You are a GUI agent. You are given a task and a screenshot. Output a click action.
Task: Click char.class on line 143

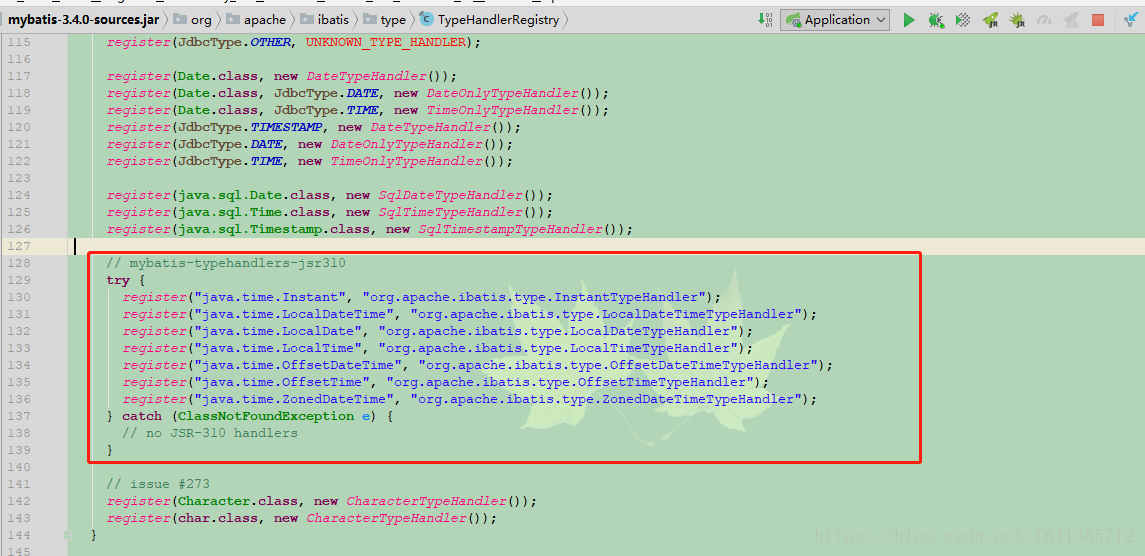pos(218,518)
